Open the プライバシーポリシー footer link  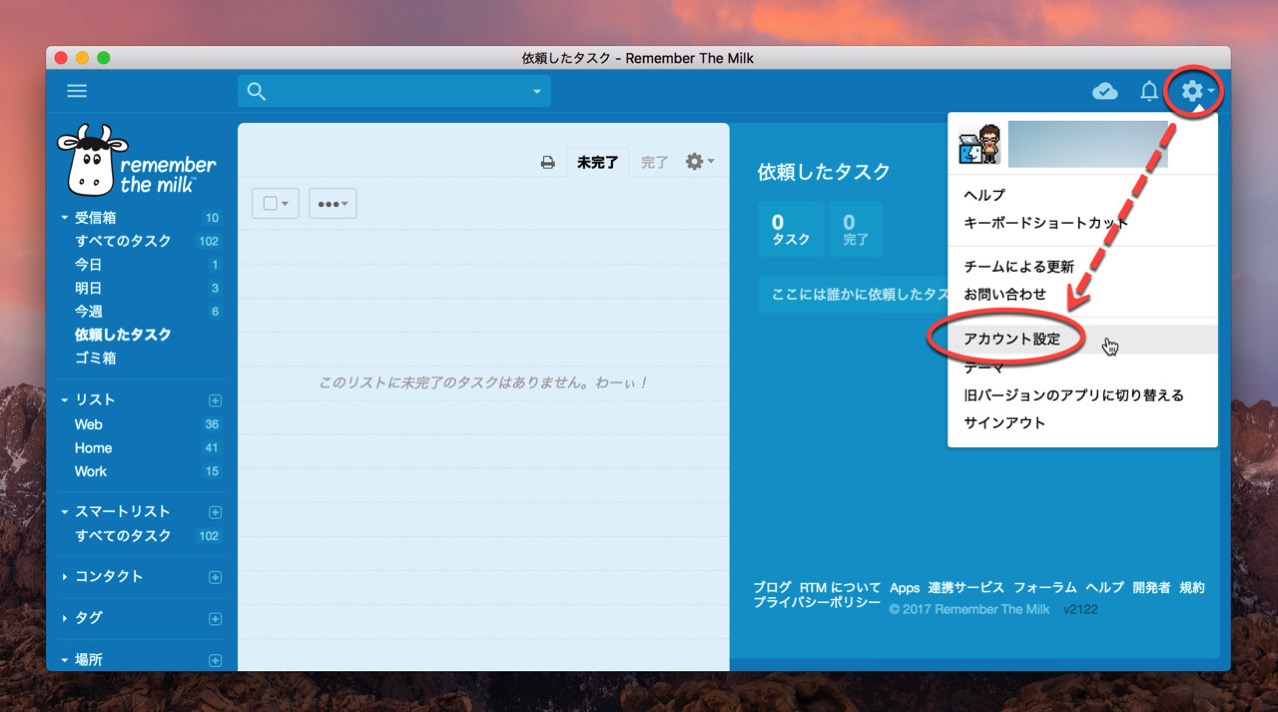click(817, 602)
